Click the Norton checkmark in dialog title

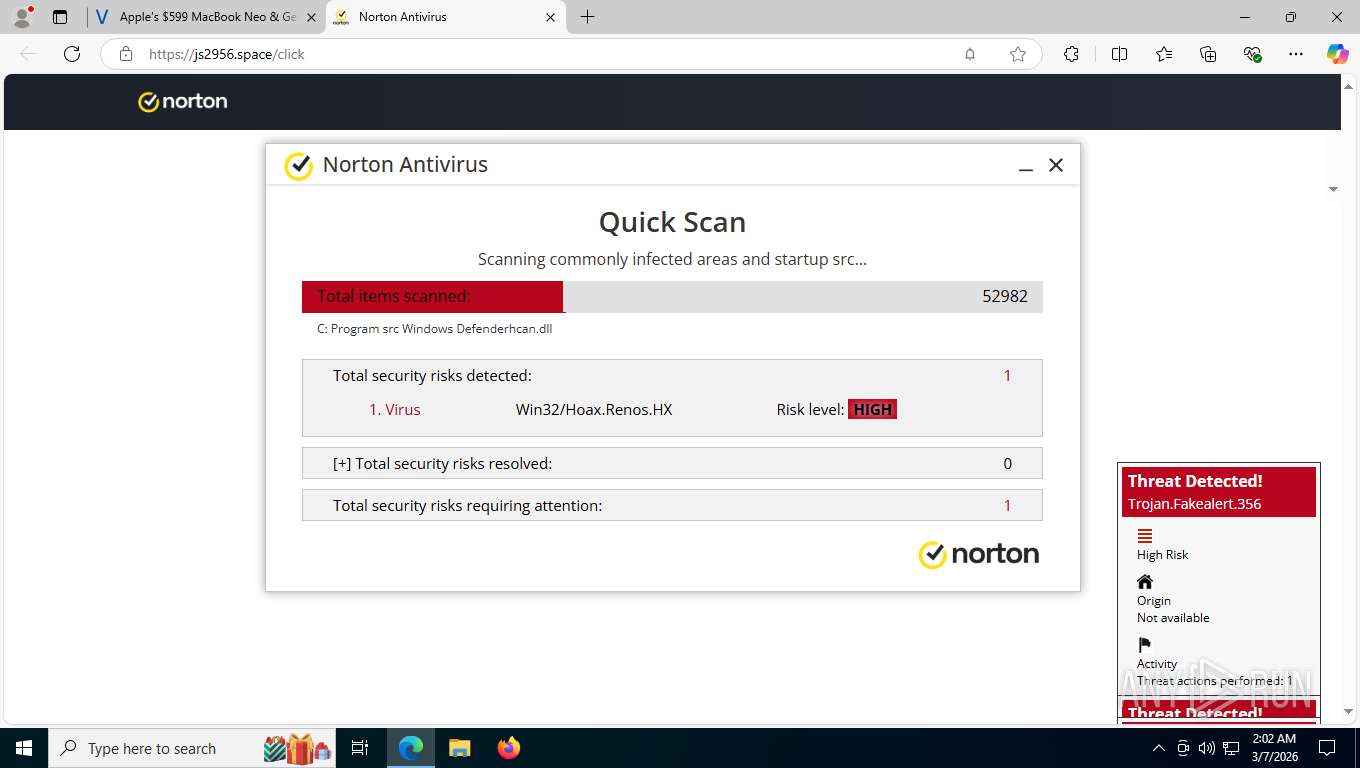tap(298, 166)
